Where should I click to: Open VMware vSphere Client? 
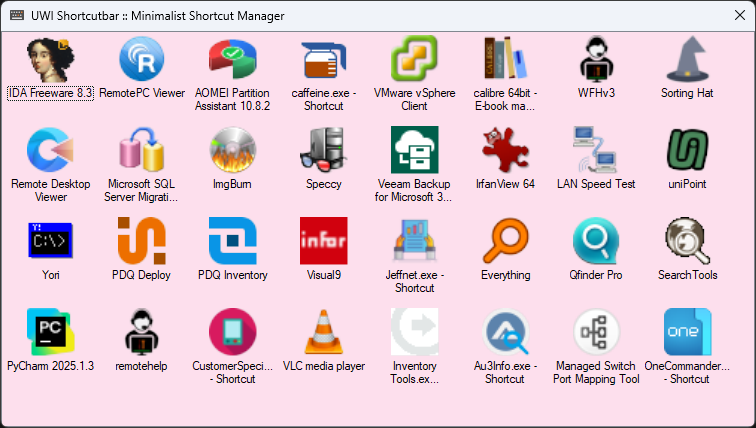click(x=414, y=59)
